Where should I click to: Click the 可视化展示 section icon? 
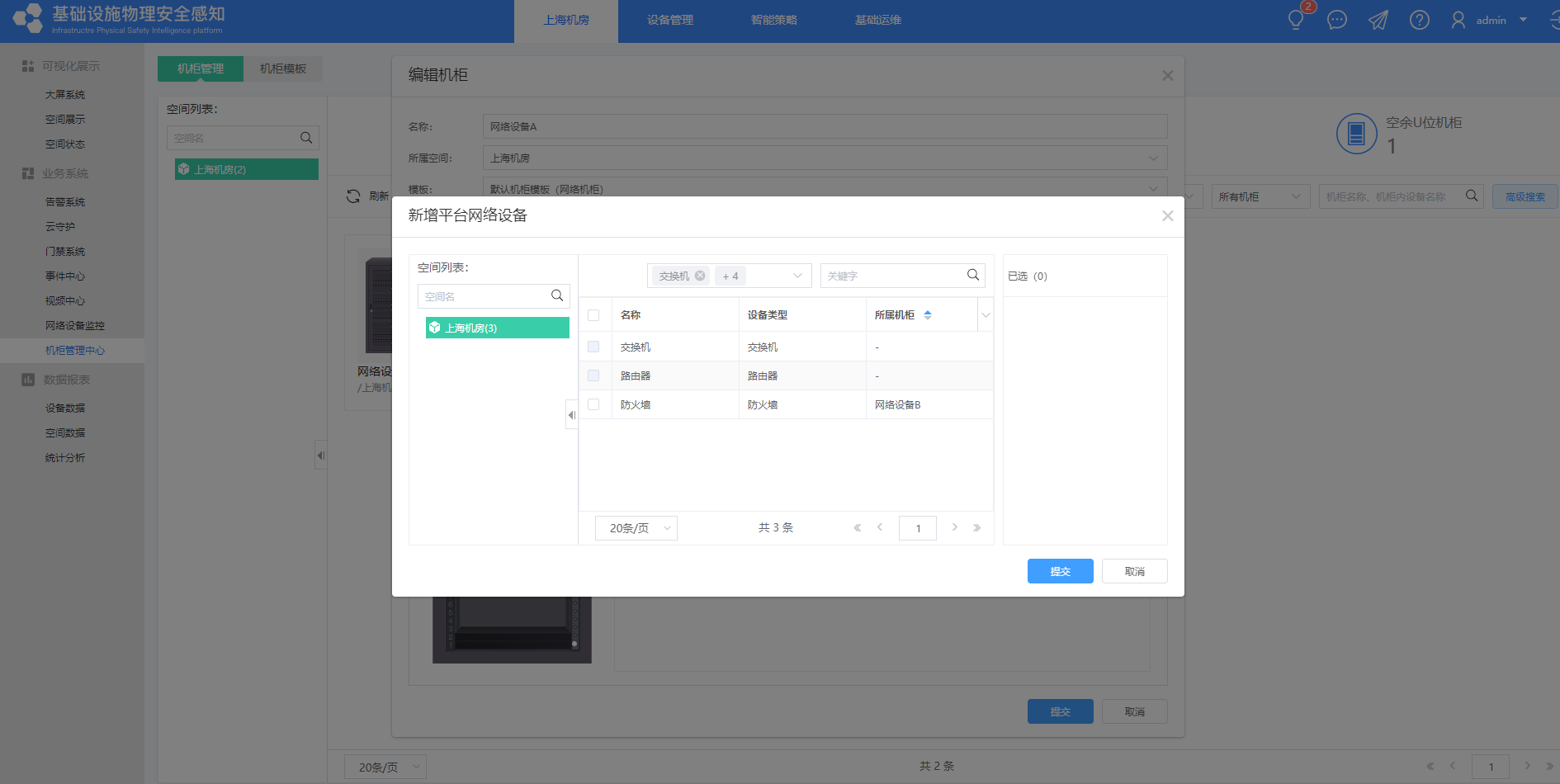point(28,65)
